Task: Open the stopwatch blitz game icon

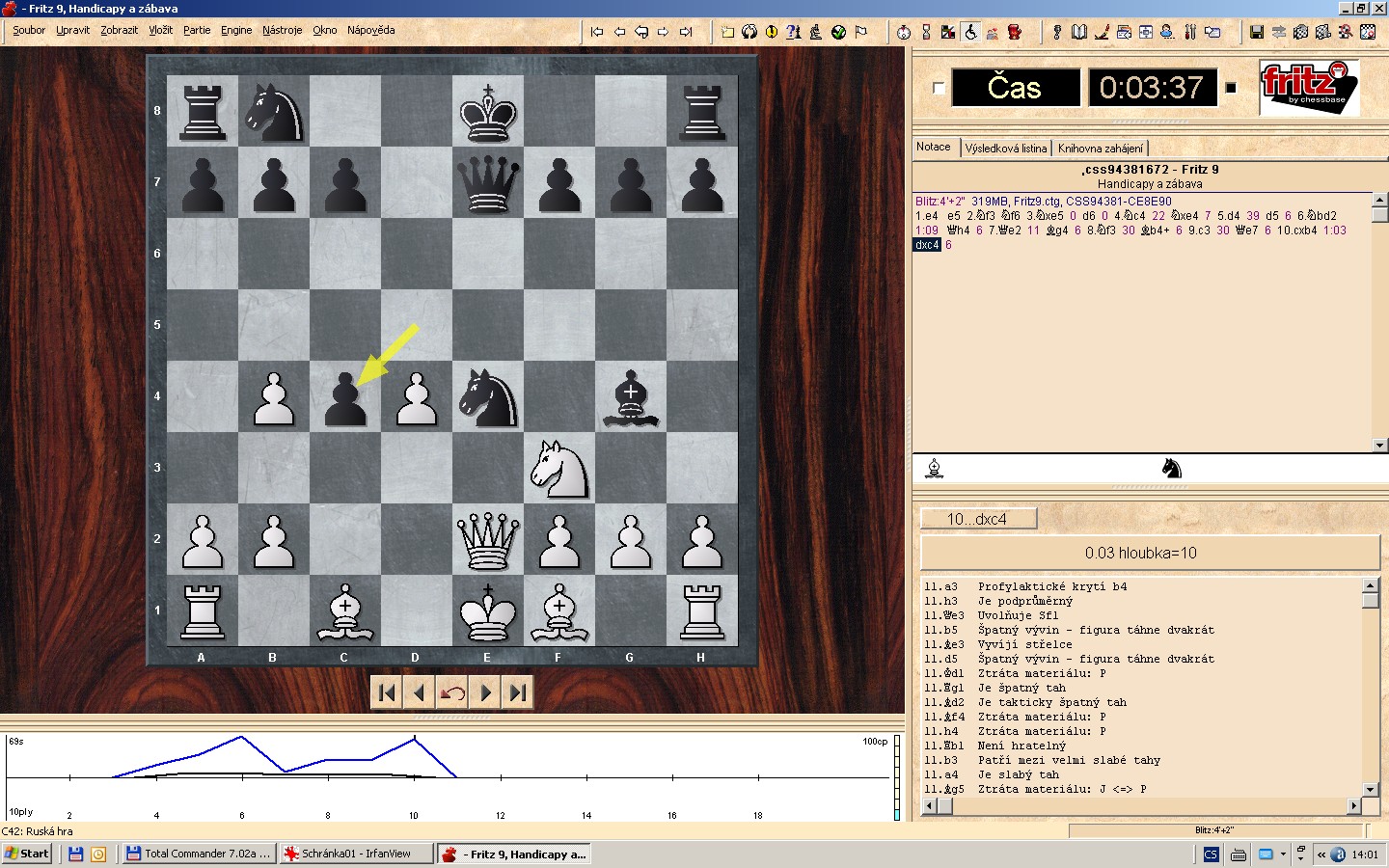Action: click(904, 32)
